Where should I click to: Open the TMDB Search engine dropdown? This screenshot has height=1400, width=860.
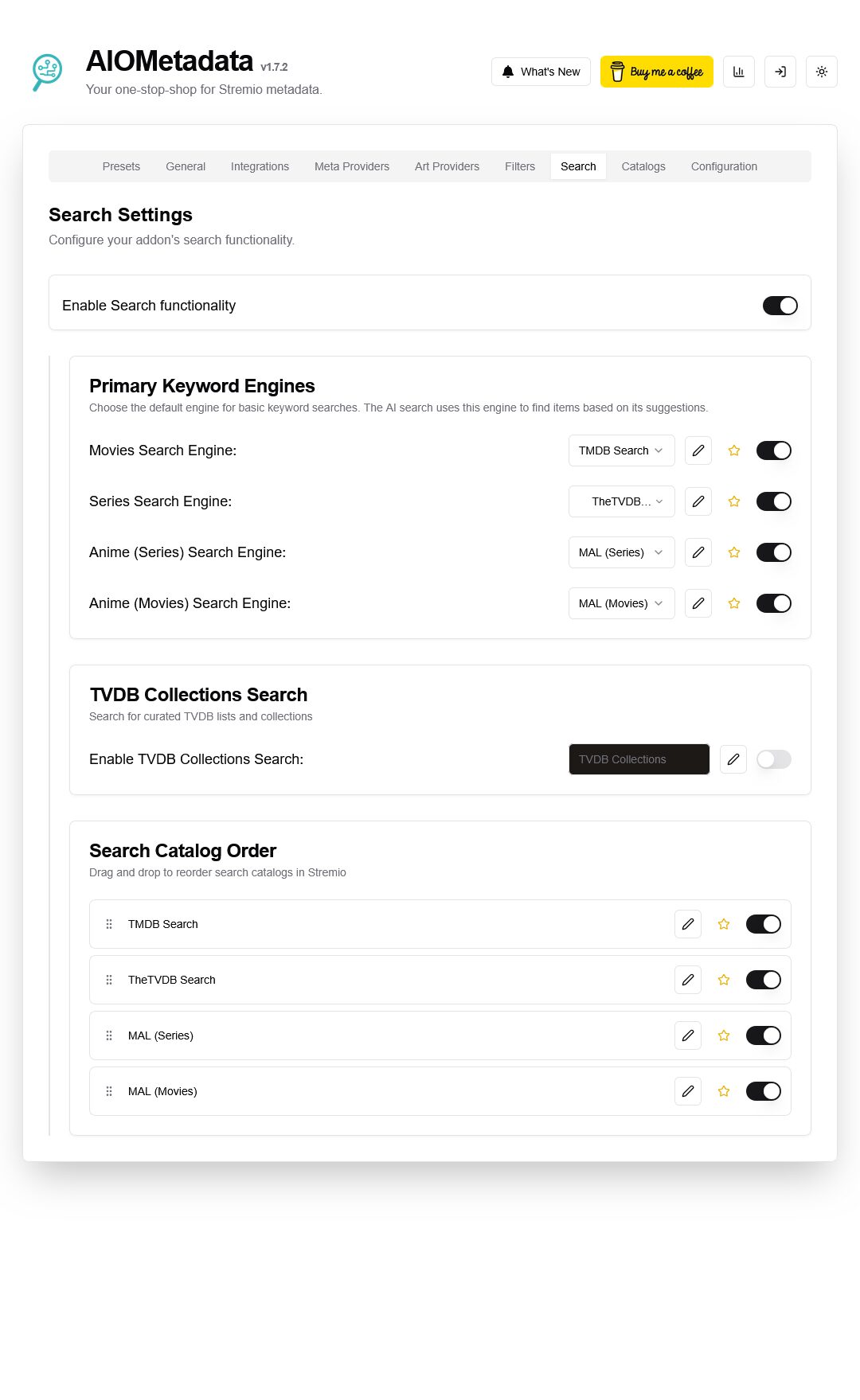click(621, 450)
